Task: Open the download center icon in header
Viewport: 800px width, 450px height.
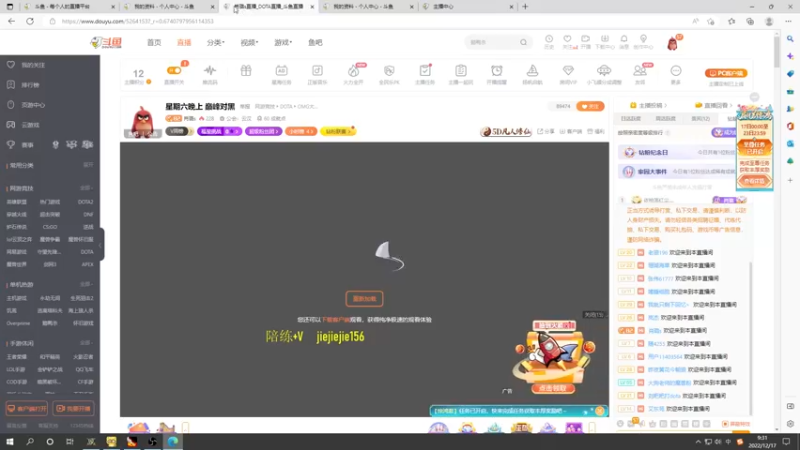Action: (605, 42)
